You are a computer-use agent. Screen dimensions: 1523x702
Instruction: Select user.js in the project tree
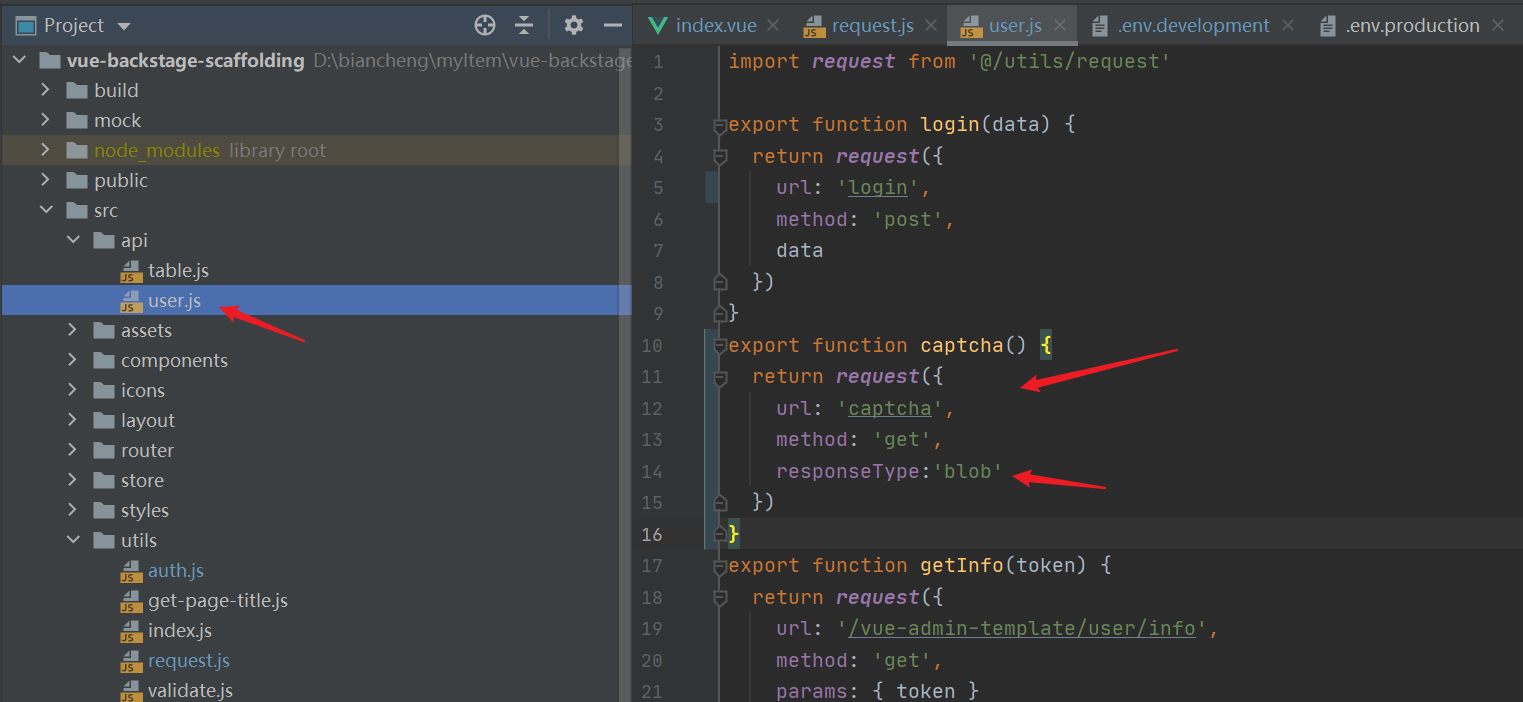[174, 300]
